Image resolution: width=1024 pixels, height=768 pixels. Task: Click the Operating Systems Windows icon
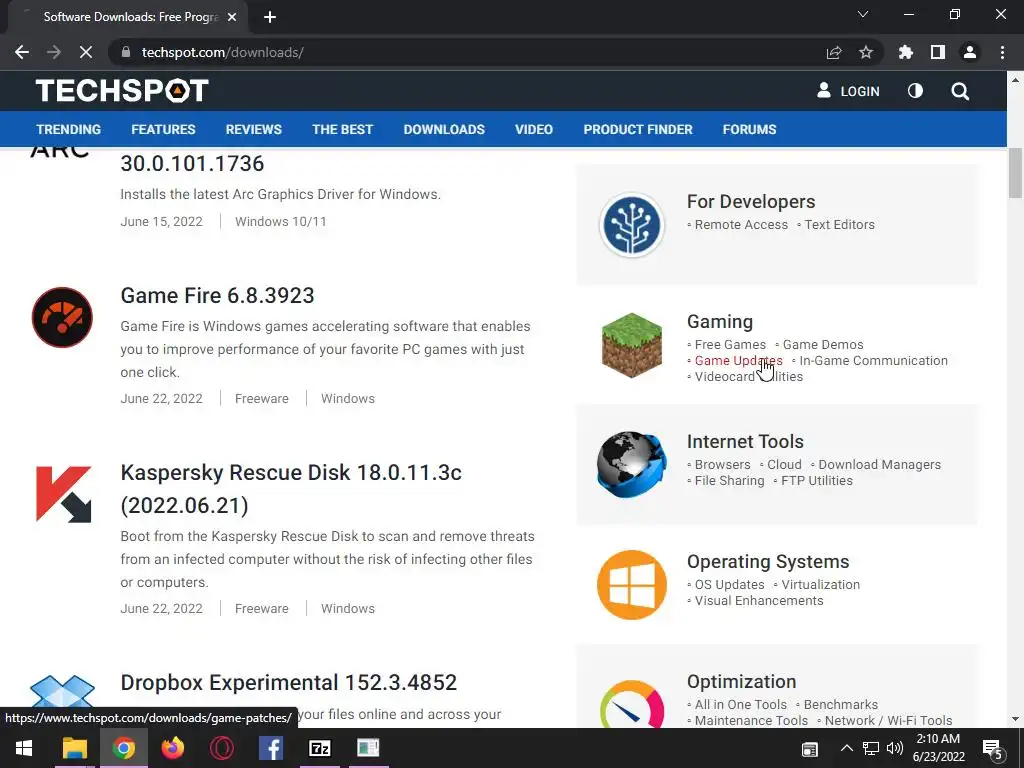(632, 584)
